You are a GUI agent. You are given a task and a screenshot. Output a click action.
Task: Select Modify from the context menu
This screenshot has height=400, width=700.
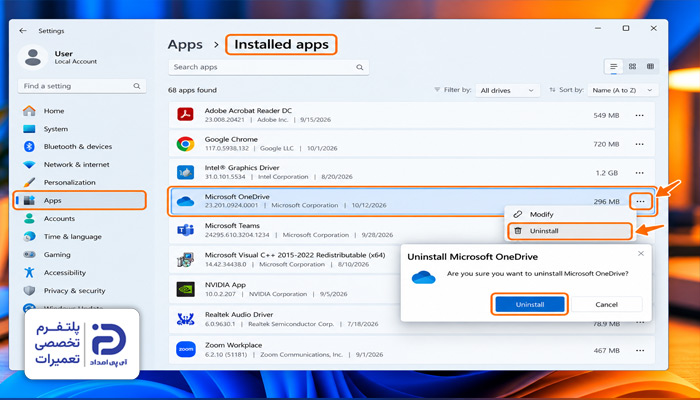[x=571, y=214]
